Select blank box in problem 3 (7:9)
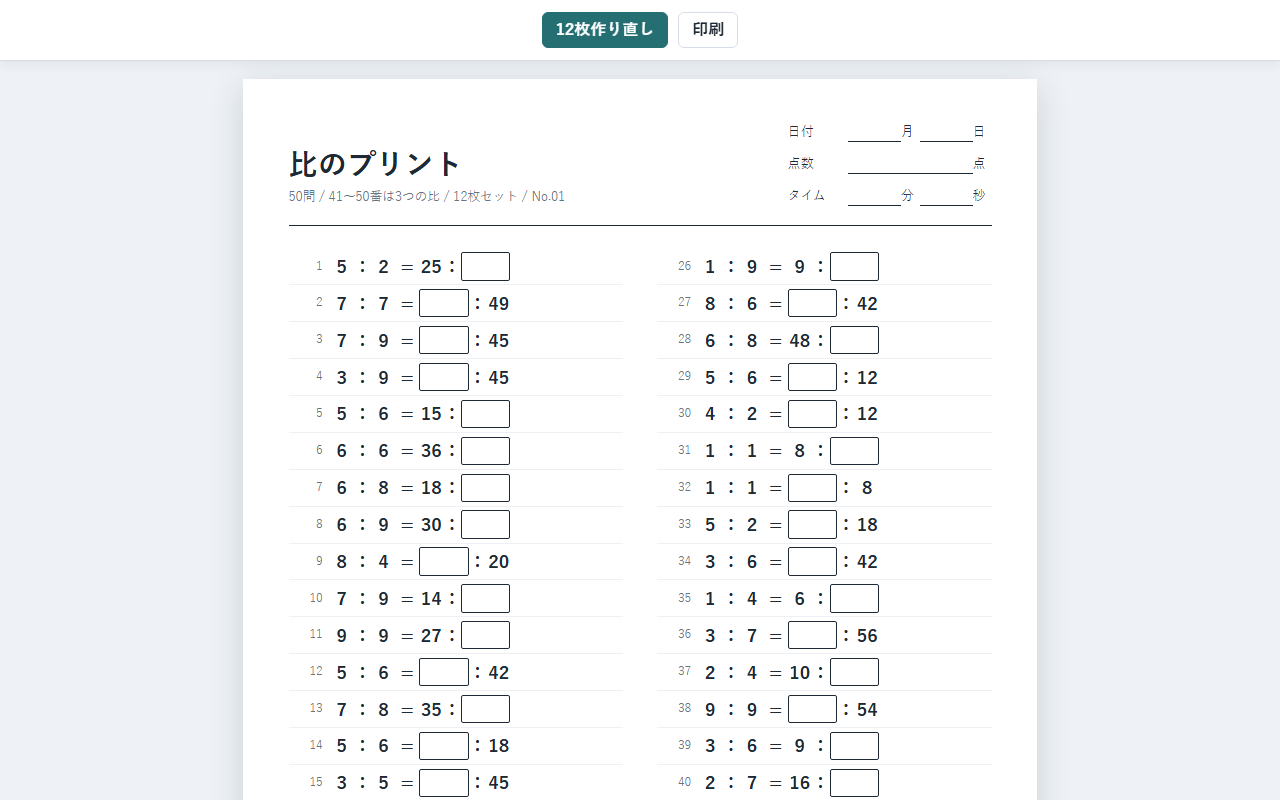The image size is (1280, 800). 444,340
